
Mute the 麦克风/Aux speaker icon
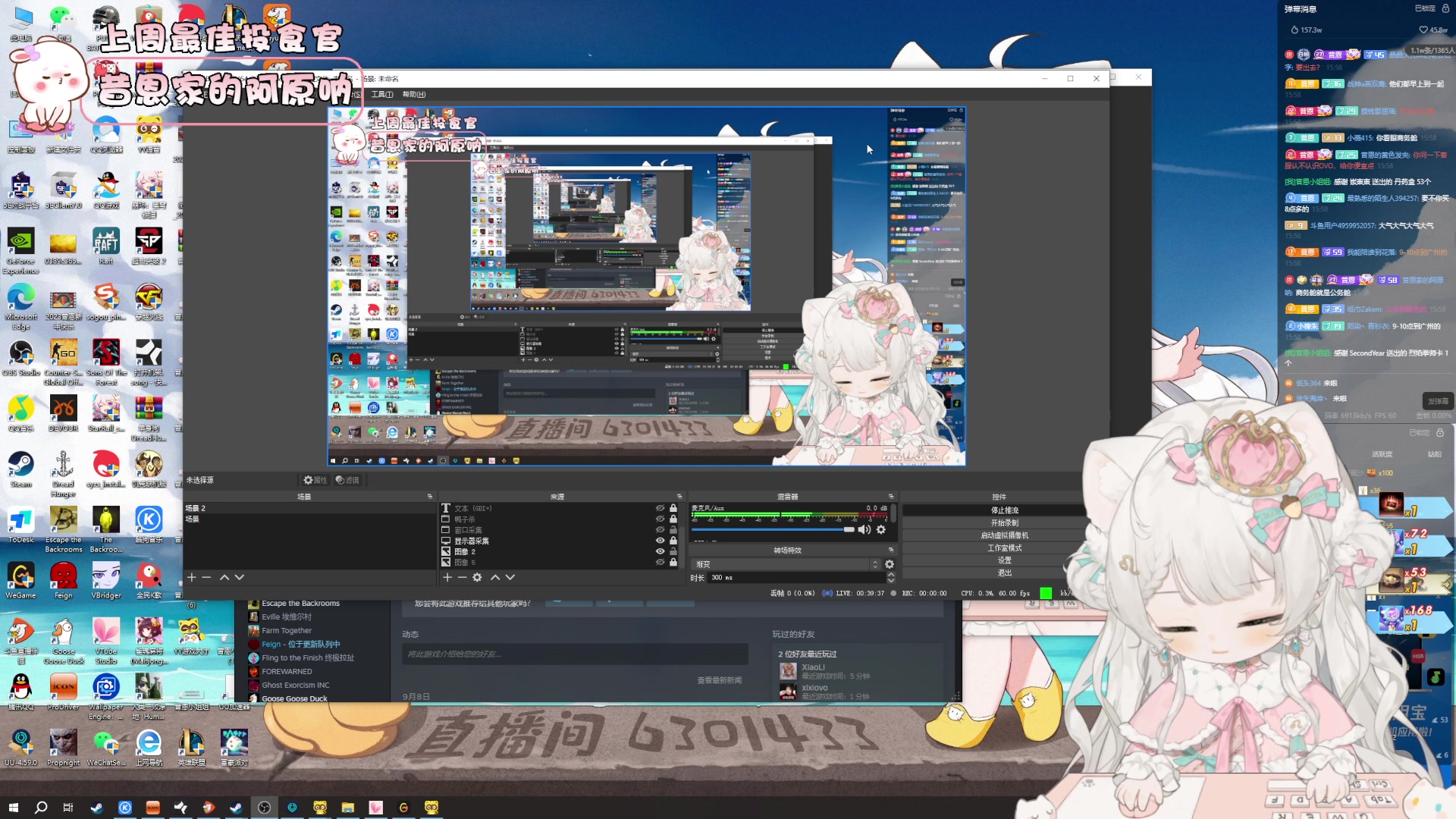(864, 530)
